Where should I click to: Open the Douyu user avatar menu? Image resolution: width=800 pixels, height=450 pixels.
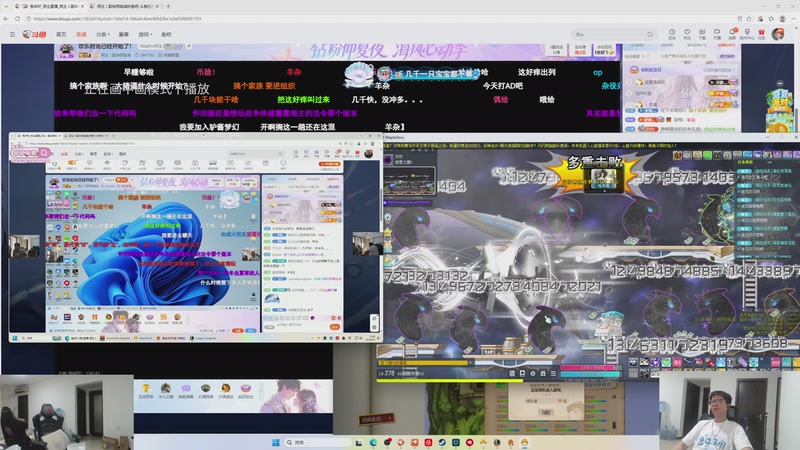[x=778, y=34]
